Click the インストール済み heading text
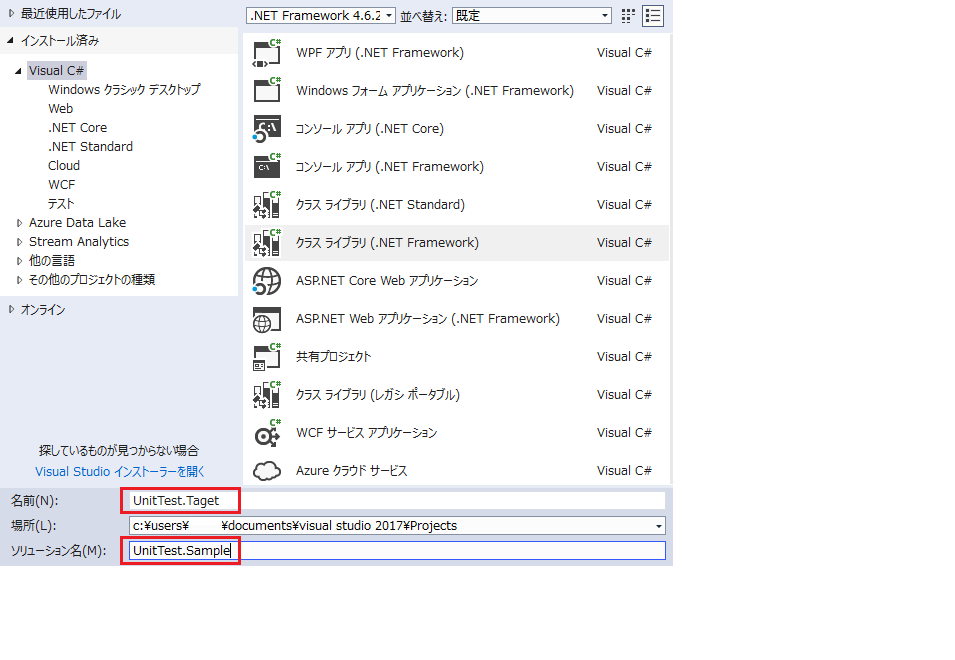The height and width of the screenshot is (660, 955). tap(60, 41)
